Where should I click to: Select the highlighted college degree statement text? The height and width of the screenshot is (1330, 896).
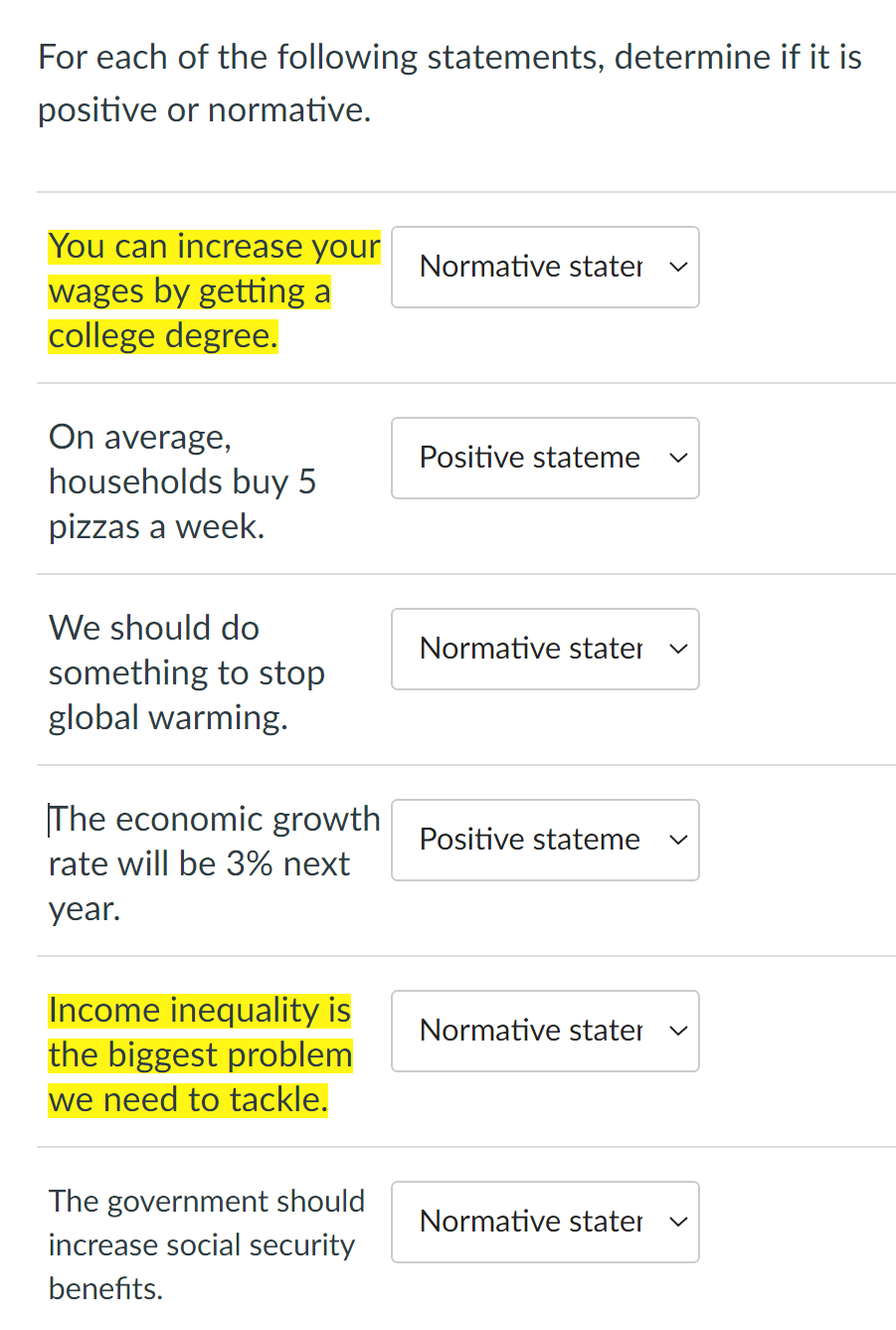(214, 289)
